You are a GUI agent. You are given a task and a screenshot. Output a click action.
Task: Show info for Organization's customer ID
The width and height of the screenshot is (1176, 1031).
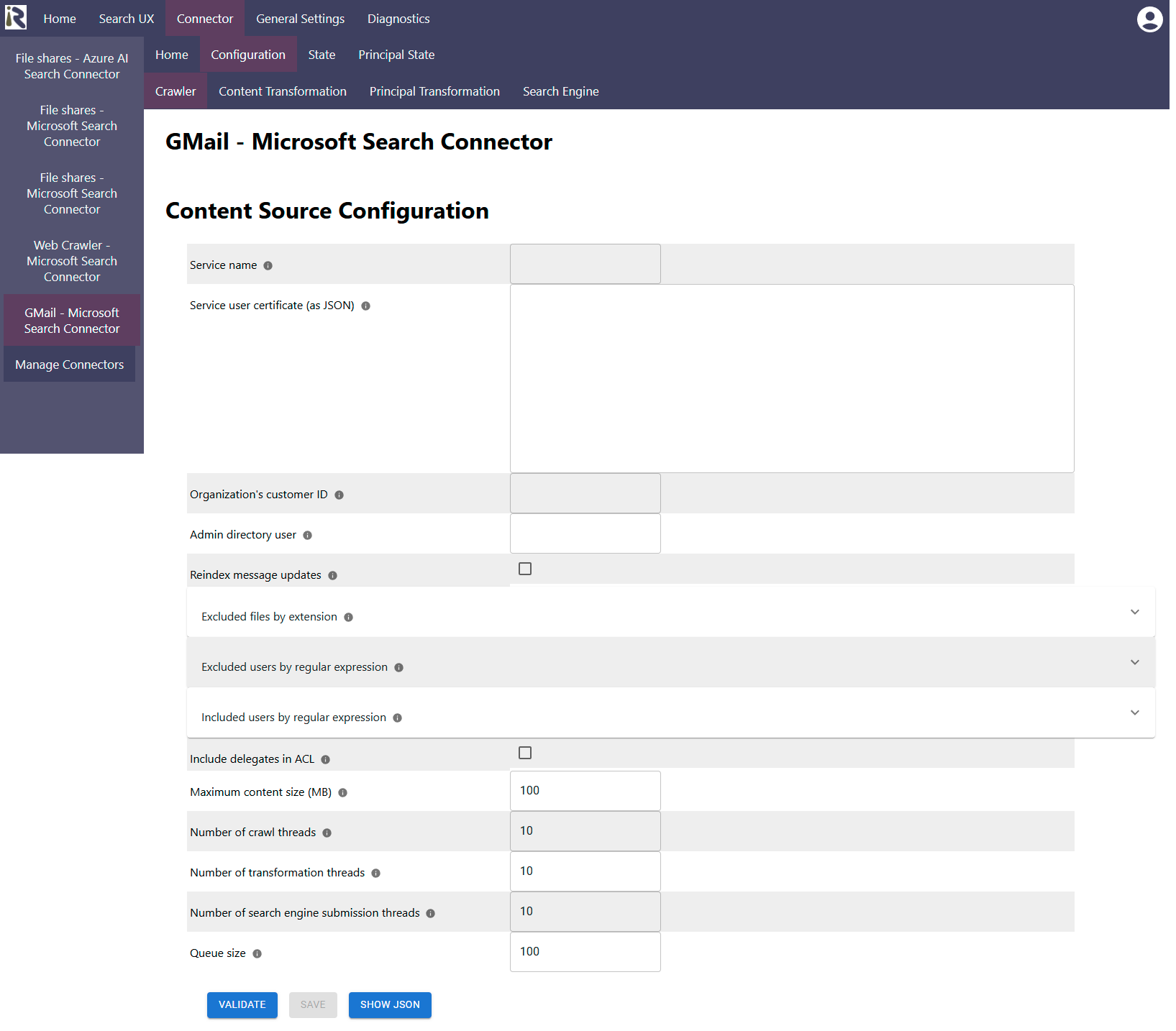coord(339,495)
